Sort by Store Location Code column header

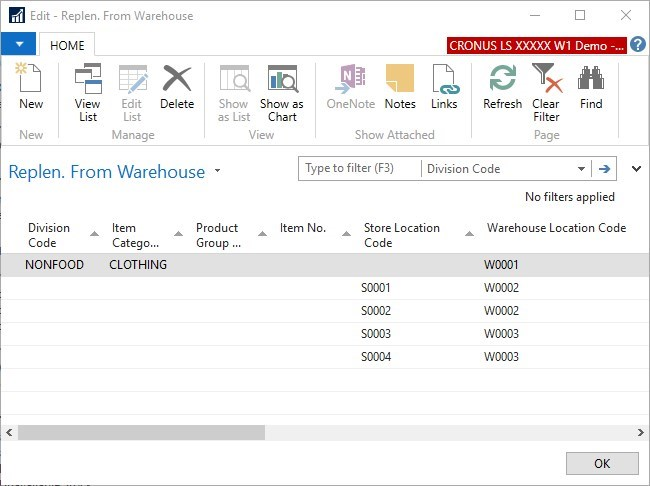[x=400, y=235]
